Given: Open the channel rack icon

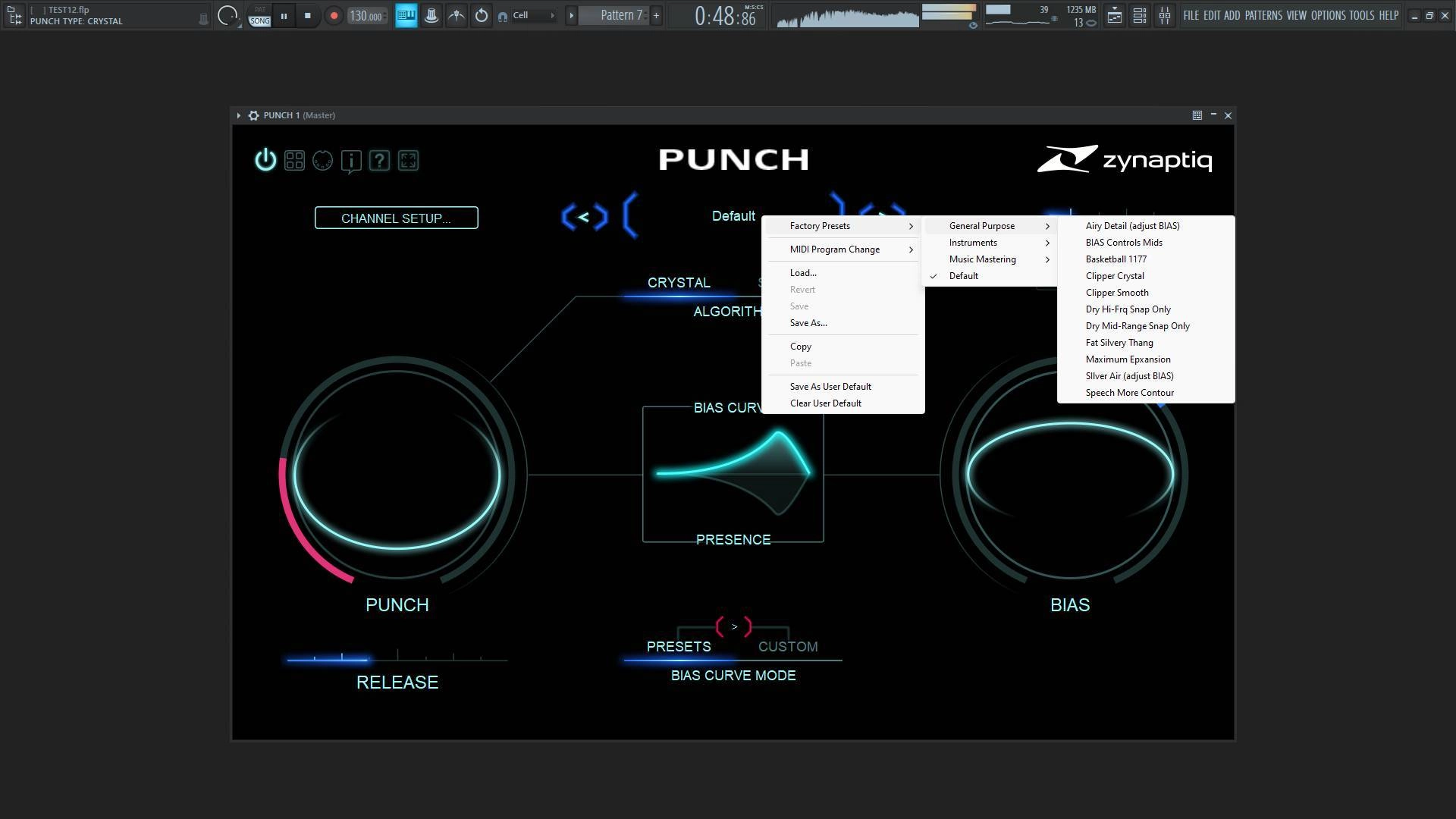Looking at the screenshot, I should click(1139, 15).
